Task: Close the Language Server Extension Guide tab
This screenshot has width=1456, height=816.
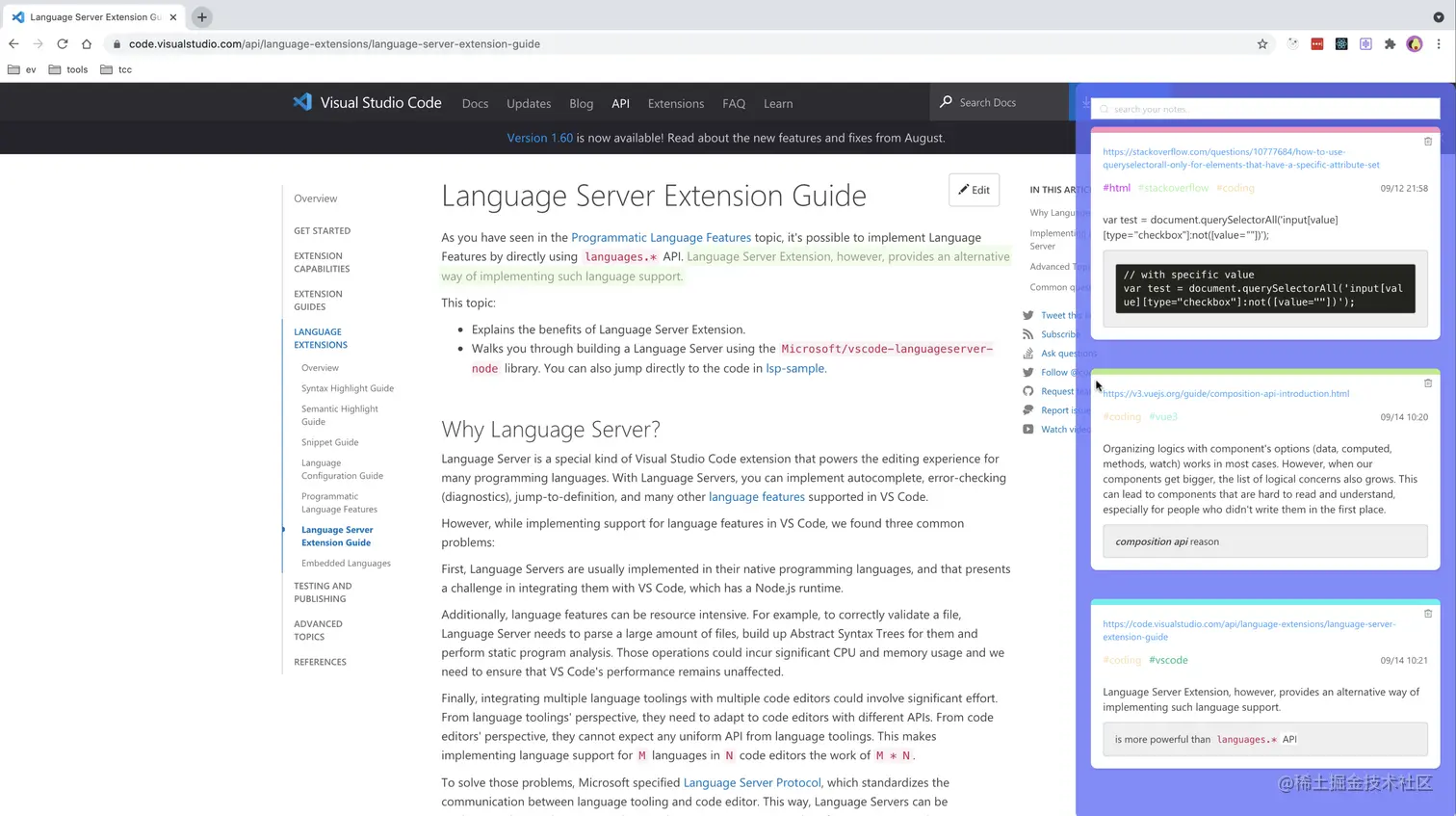Action: pyautogui.click(x=173, y=17)
